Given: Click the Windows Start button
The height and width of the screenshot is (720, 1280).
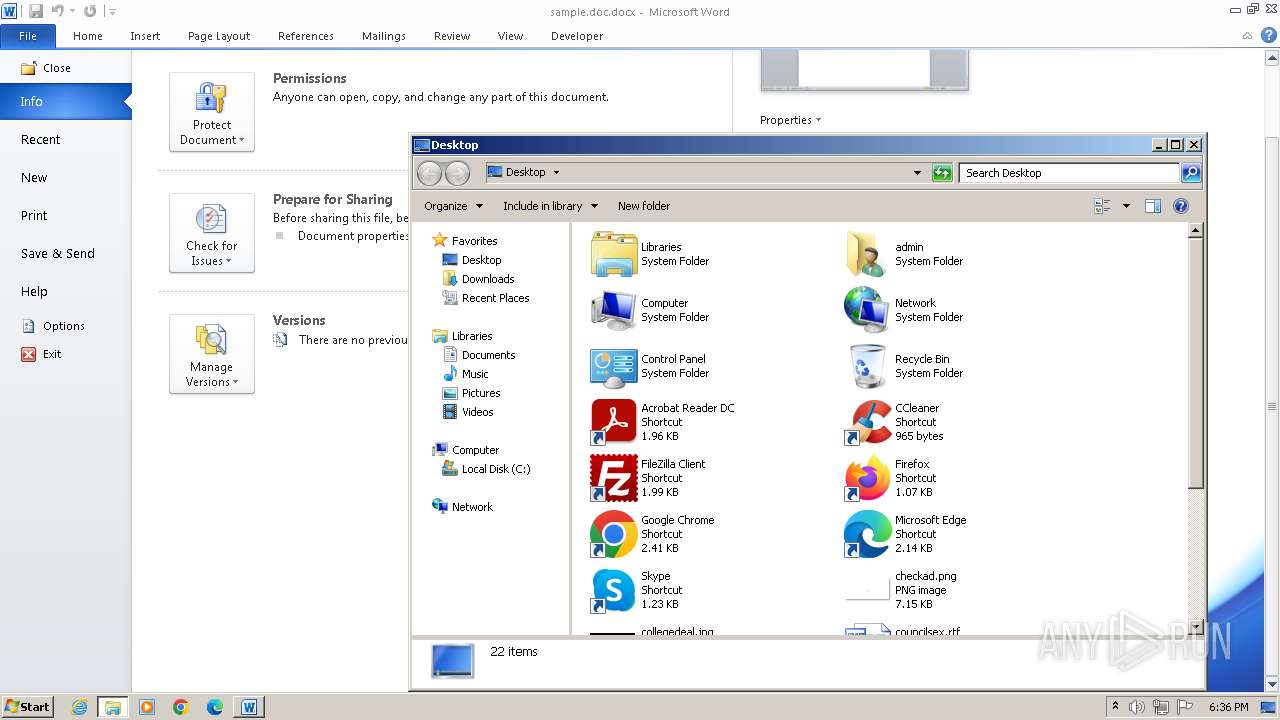Looking at the screenshot, I should 27,707.
